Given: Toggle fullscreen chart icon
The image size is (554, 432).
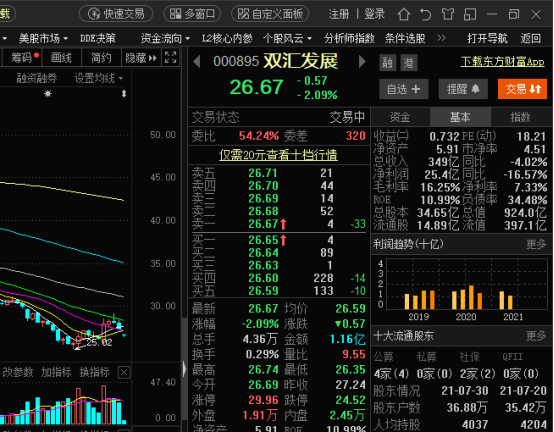Looking at the screenshot, I should click(171, 57).
